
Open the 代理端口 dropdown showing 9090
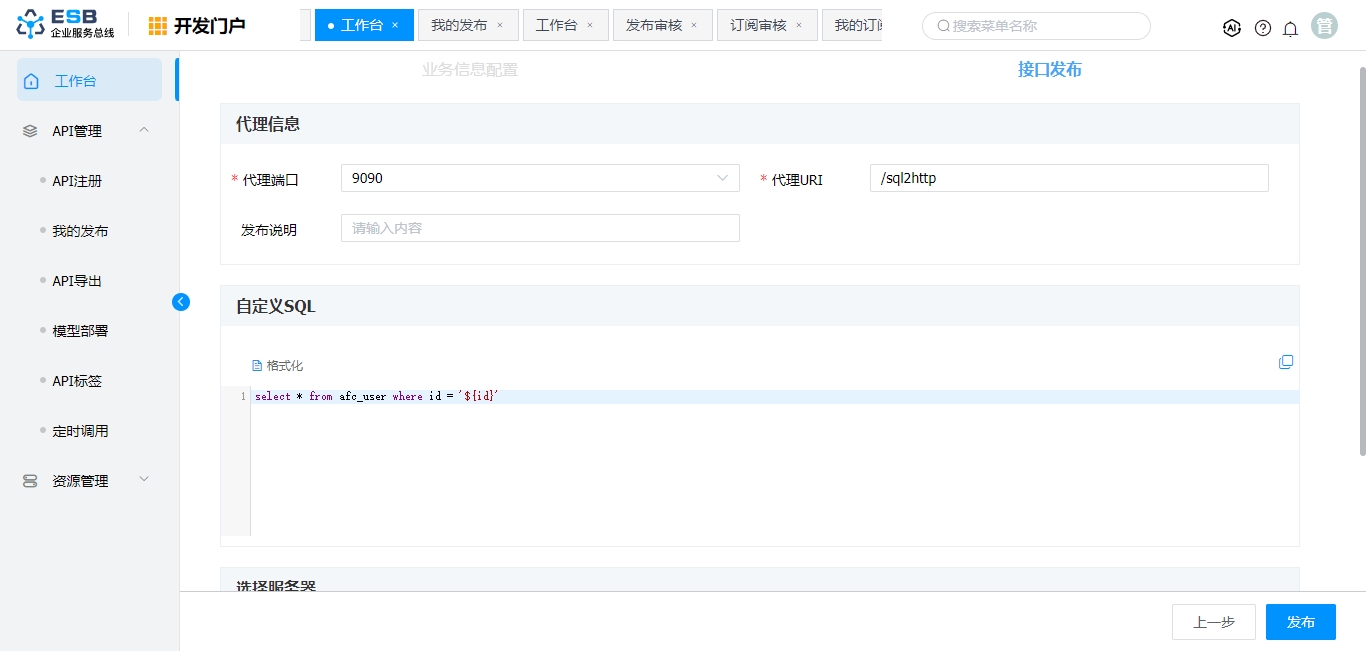[x=540, y=178]
